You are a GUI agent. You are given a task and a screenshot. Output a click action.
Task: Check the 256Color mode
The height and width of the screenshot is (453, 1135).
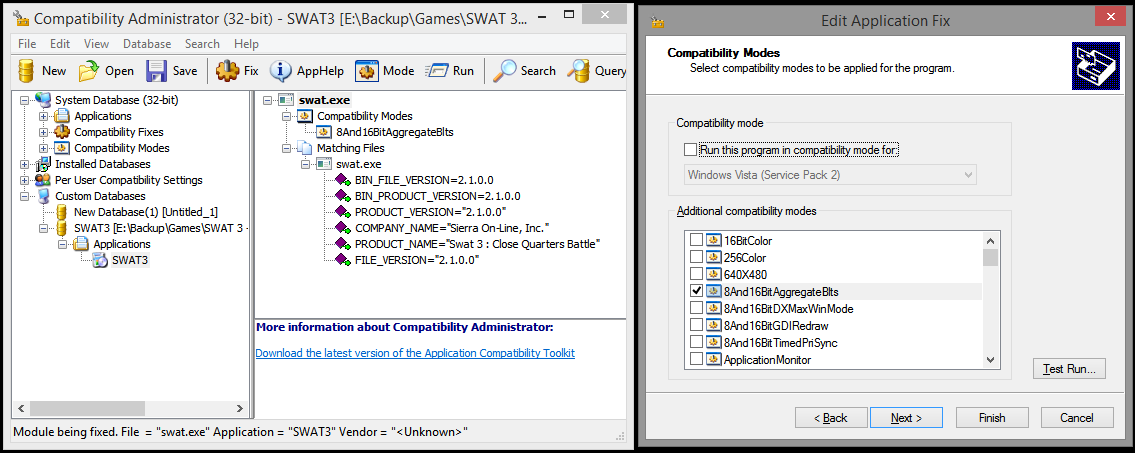(x=696, y=257)
